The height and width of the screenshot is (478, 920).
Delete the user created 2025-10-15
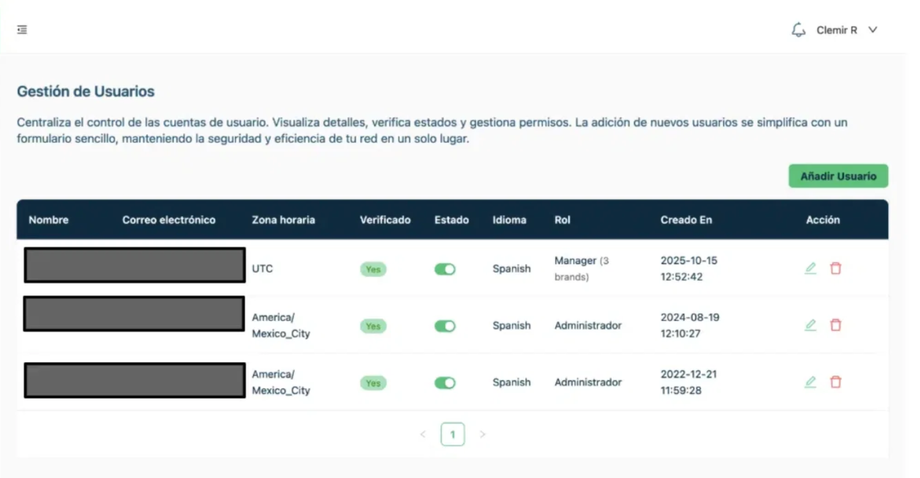[x=836, y=269]
